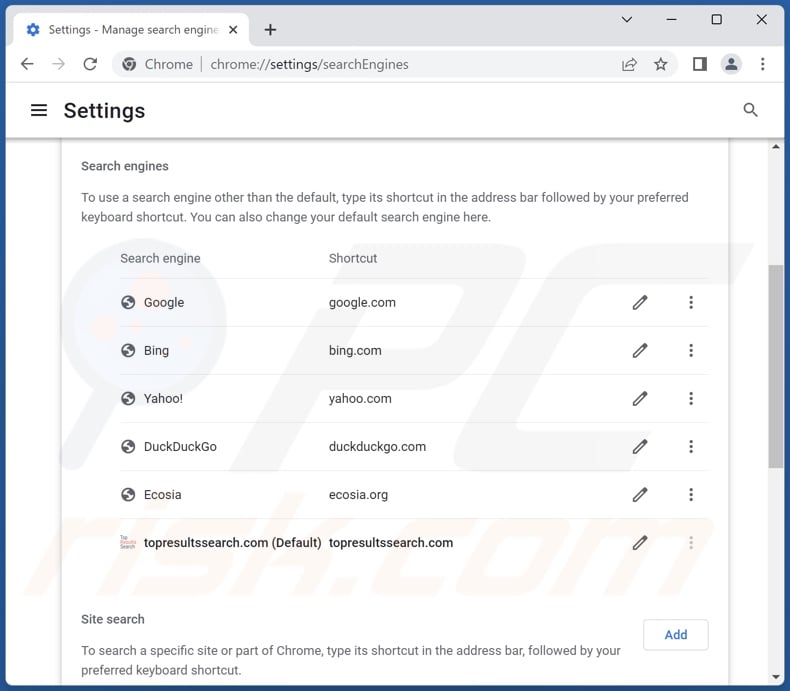Screen dimensions: 790x691
Task: Minimize the Chrome window
Action: [x=671, y=20]
